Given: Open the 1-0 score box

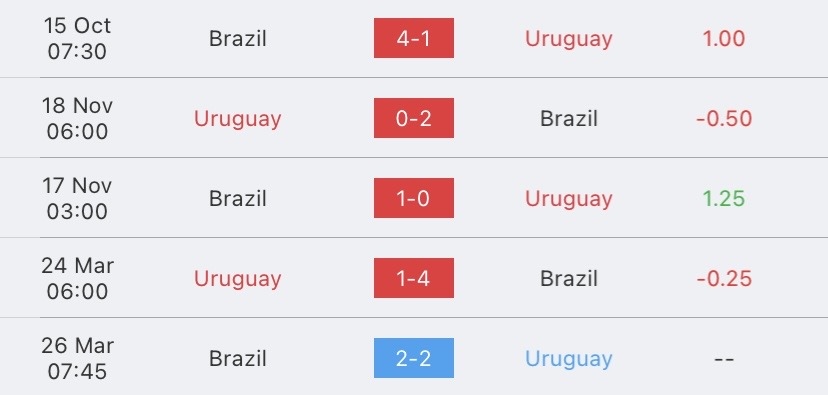Looking at the screenshot, I should click(x=413, y=198).
